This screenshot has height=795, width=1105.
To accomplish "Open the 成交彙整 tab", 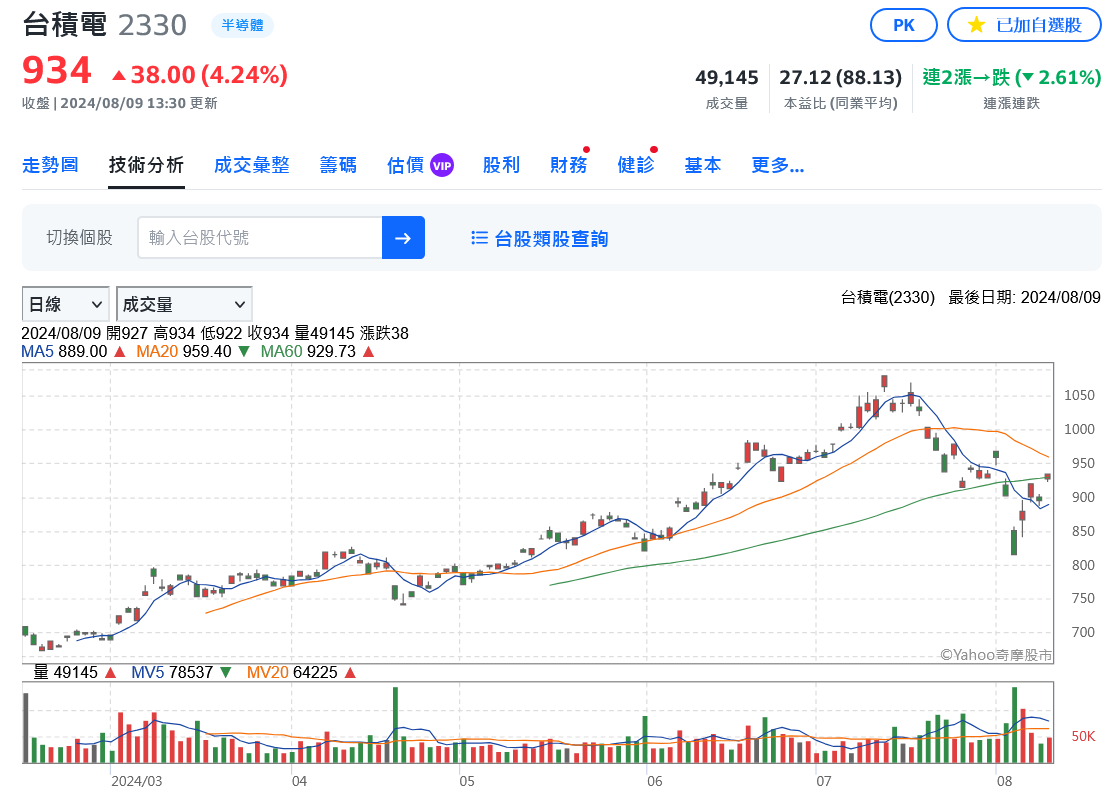I will pos(252,166).
